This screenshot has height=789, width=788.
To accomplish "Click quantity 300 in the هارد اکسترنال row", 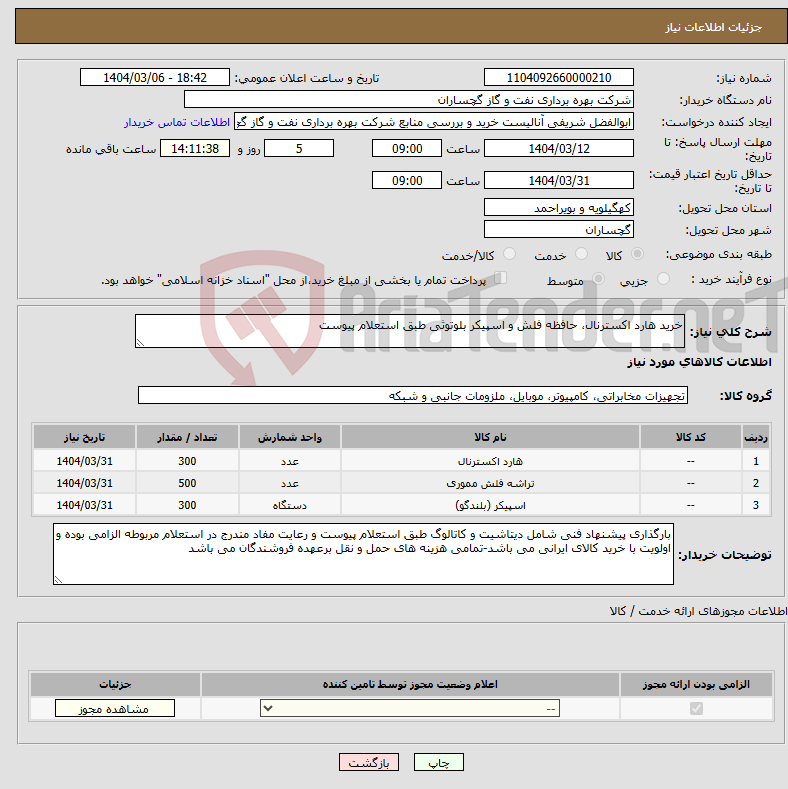I will point(187,461).
